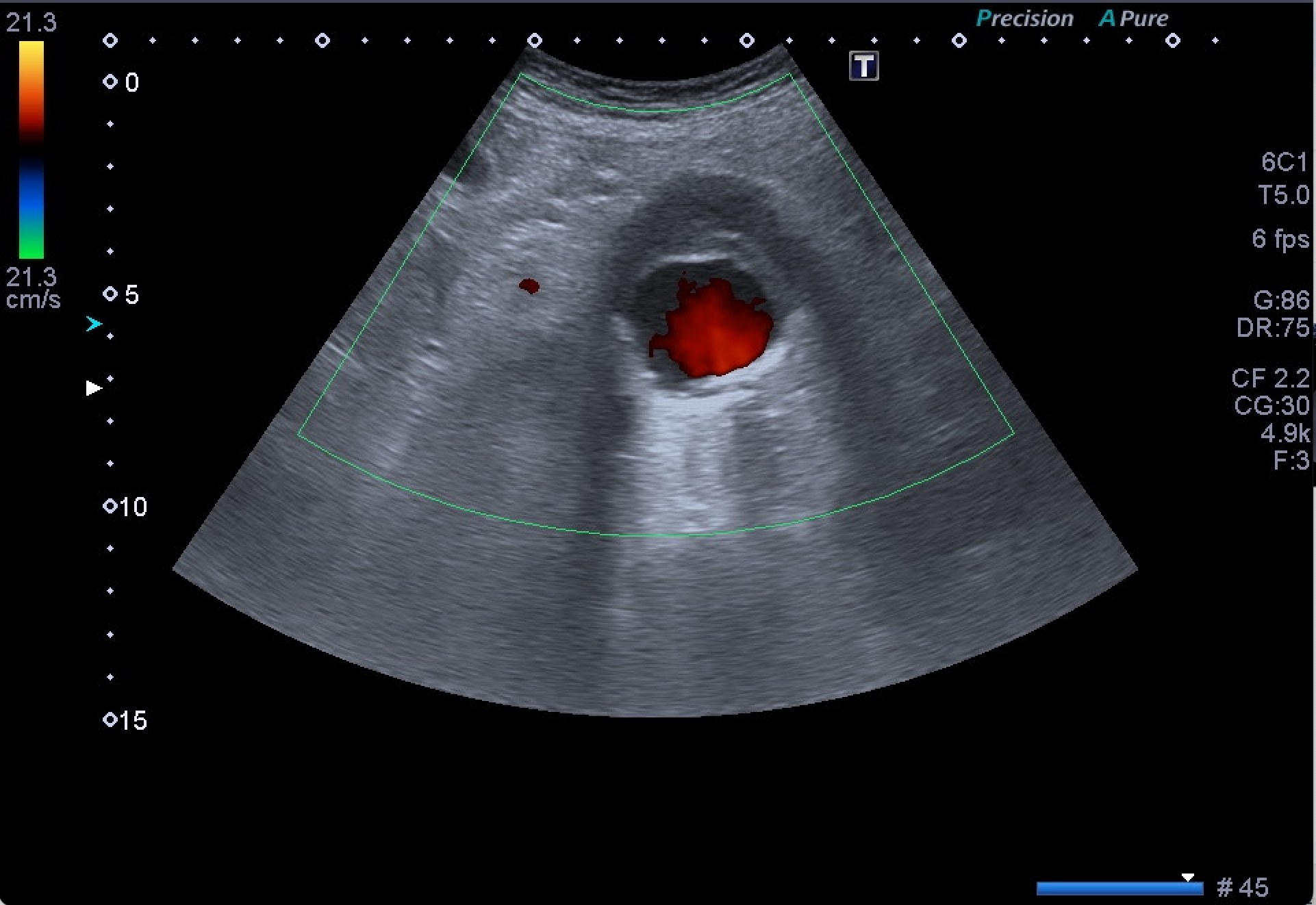Click the small red Doppler flow spot

tap(529, 285)
